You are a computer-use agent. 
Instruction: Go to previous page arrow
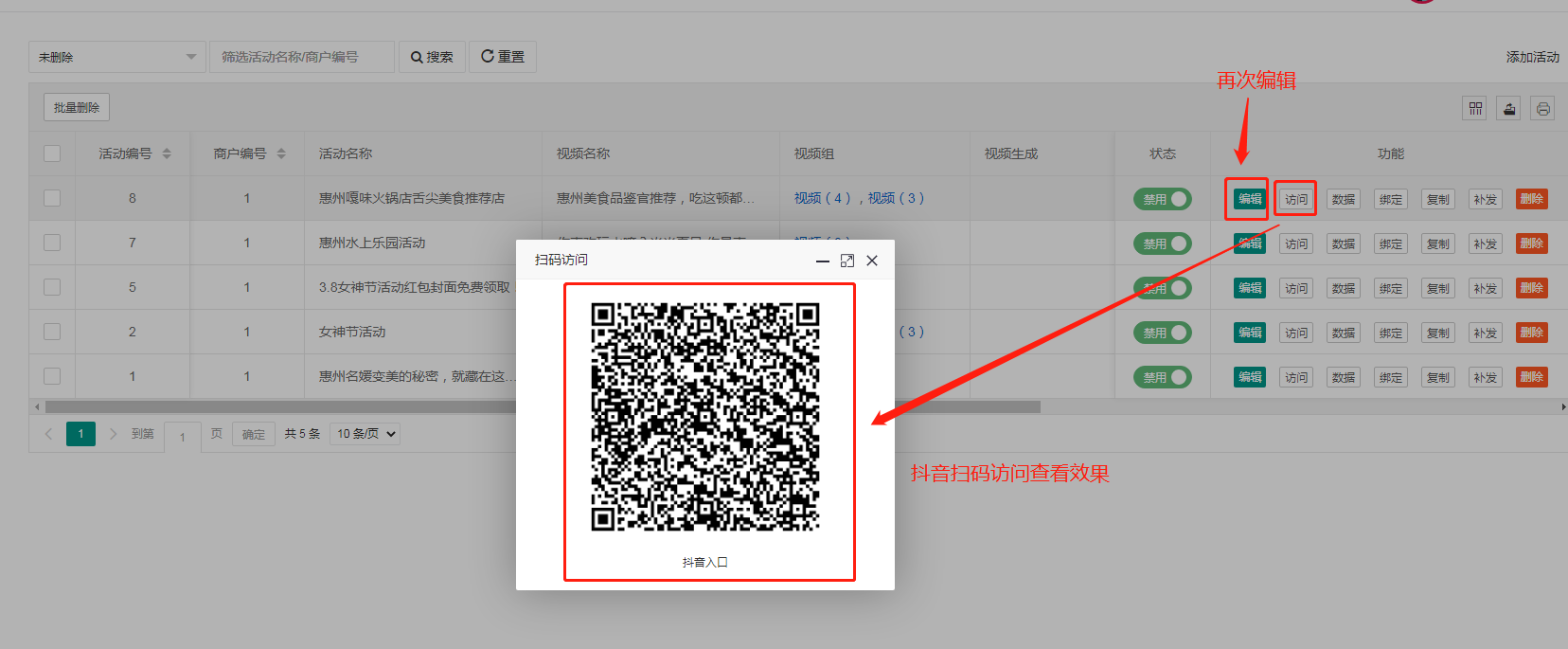click(48, 434)
